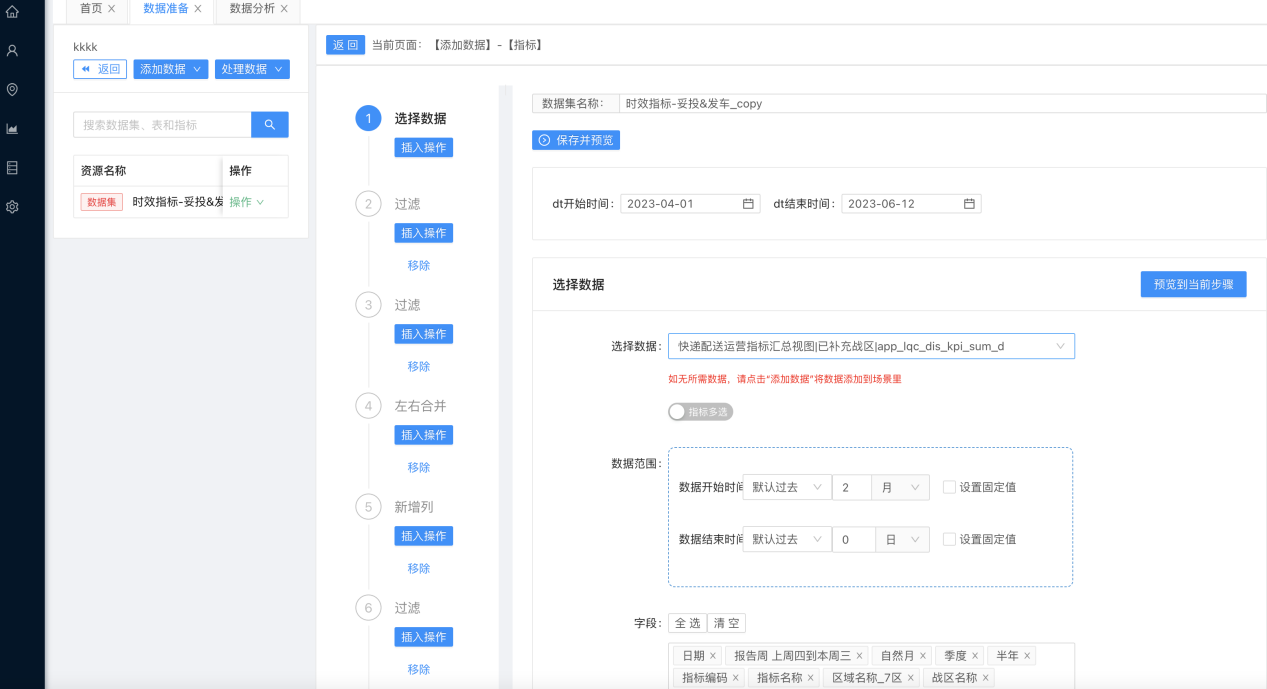Open calendar for dt开始时间 field
The height and width of the screenshot is (689, 1267).
748,204
